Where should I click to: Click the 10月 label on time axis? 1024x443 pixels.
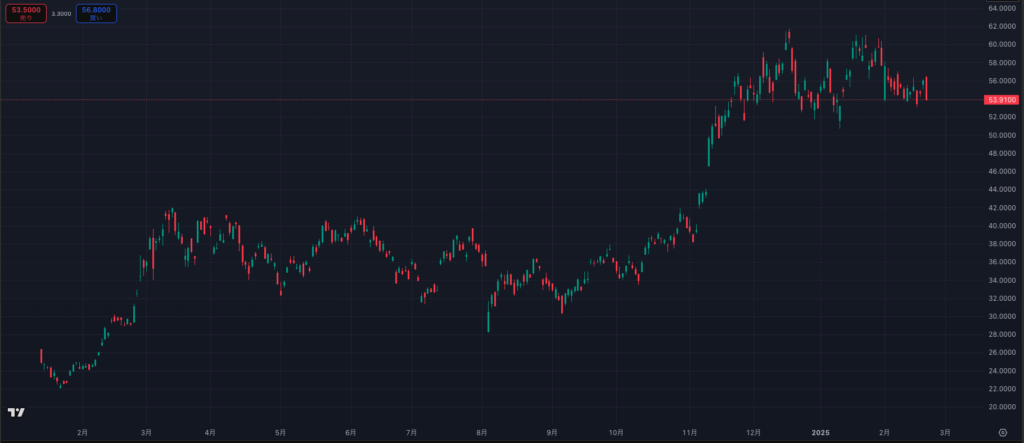[x=616, y=432]
